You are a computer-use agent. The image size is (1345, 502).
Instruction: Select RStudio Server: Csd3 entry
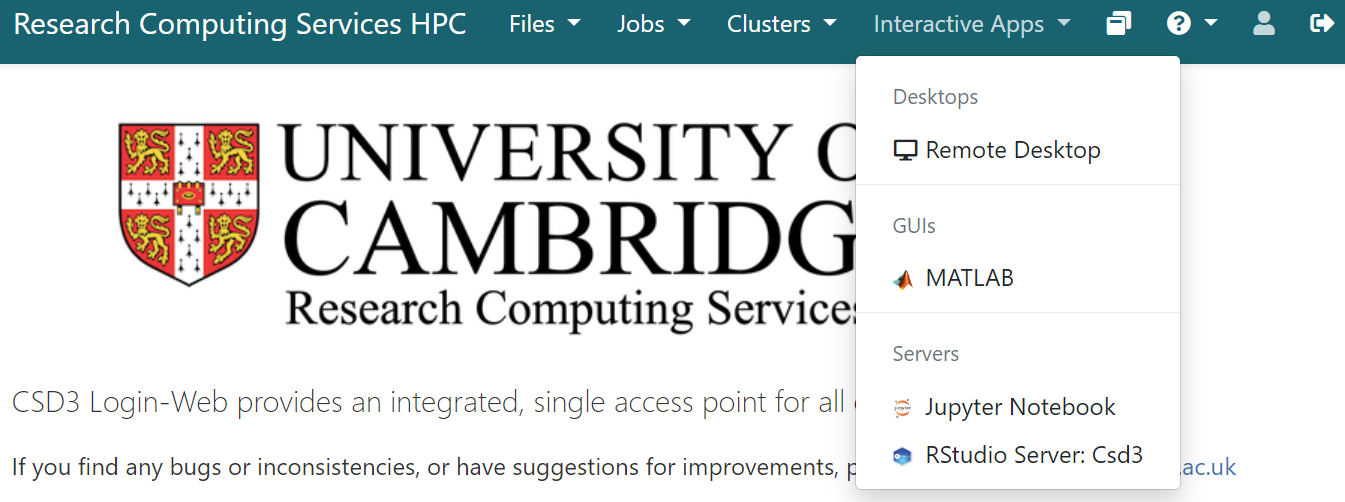[x=1033, y=456]
